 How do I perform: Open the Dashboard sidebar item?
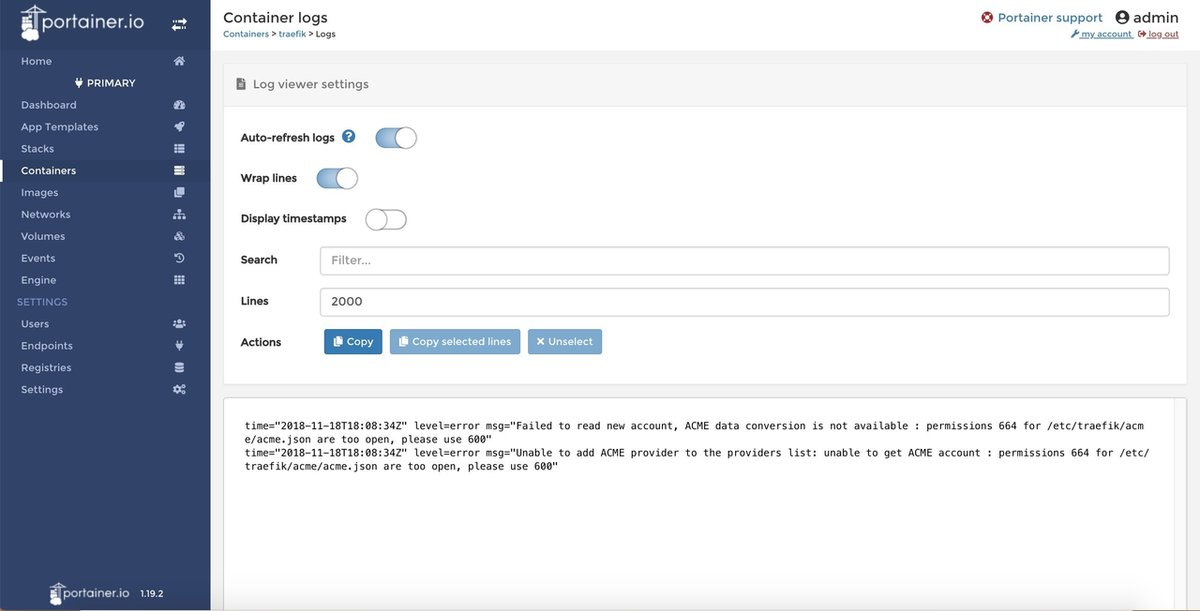[x=105, y=105]
